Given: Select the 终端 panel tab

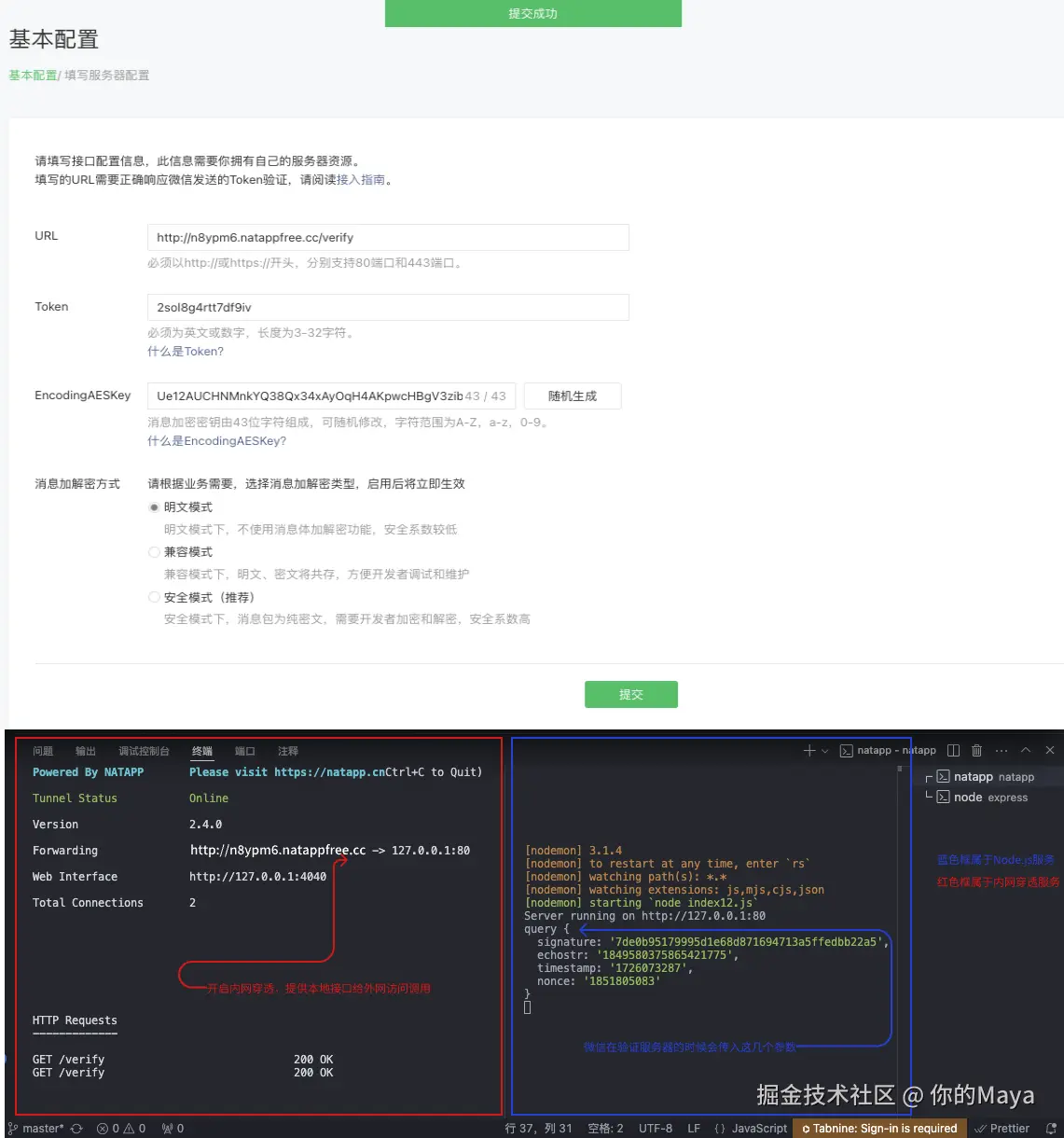Looking at the screenshot, I should (x=202, y=751).
